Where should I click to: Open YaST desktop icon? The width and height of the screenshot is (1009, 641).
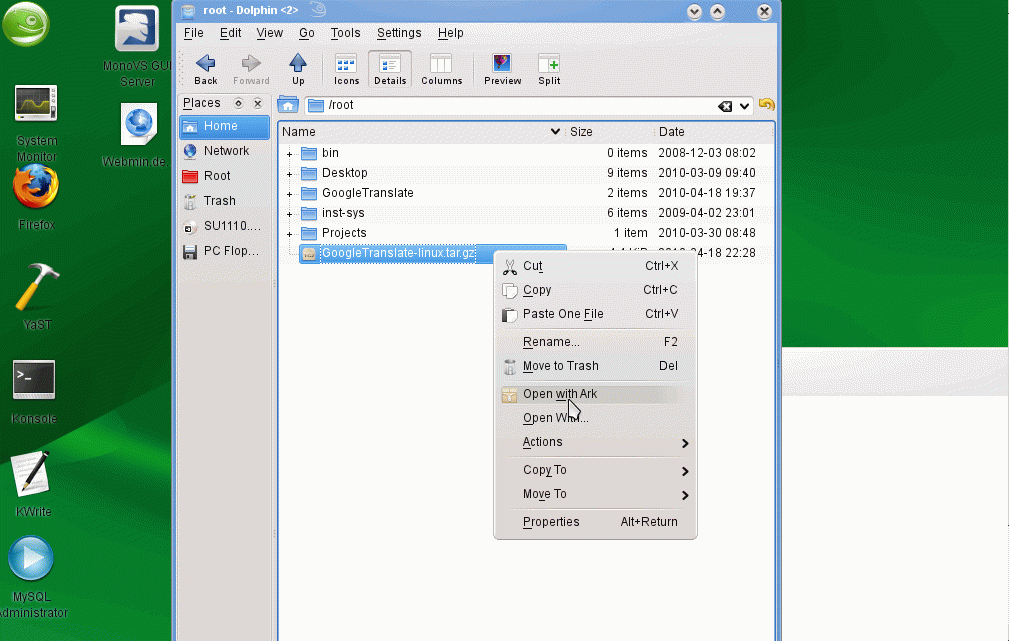click(37, 297)
